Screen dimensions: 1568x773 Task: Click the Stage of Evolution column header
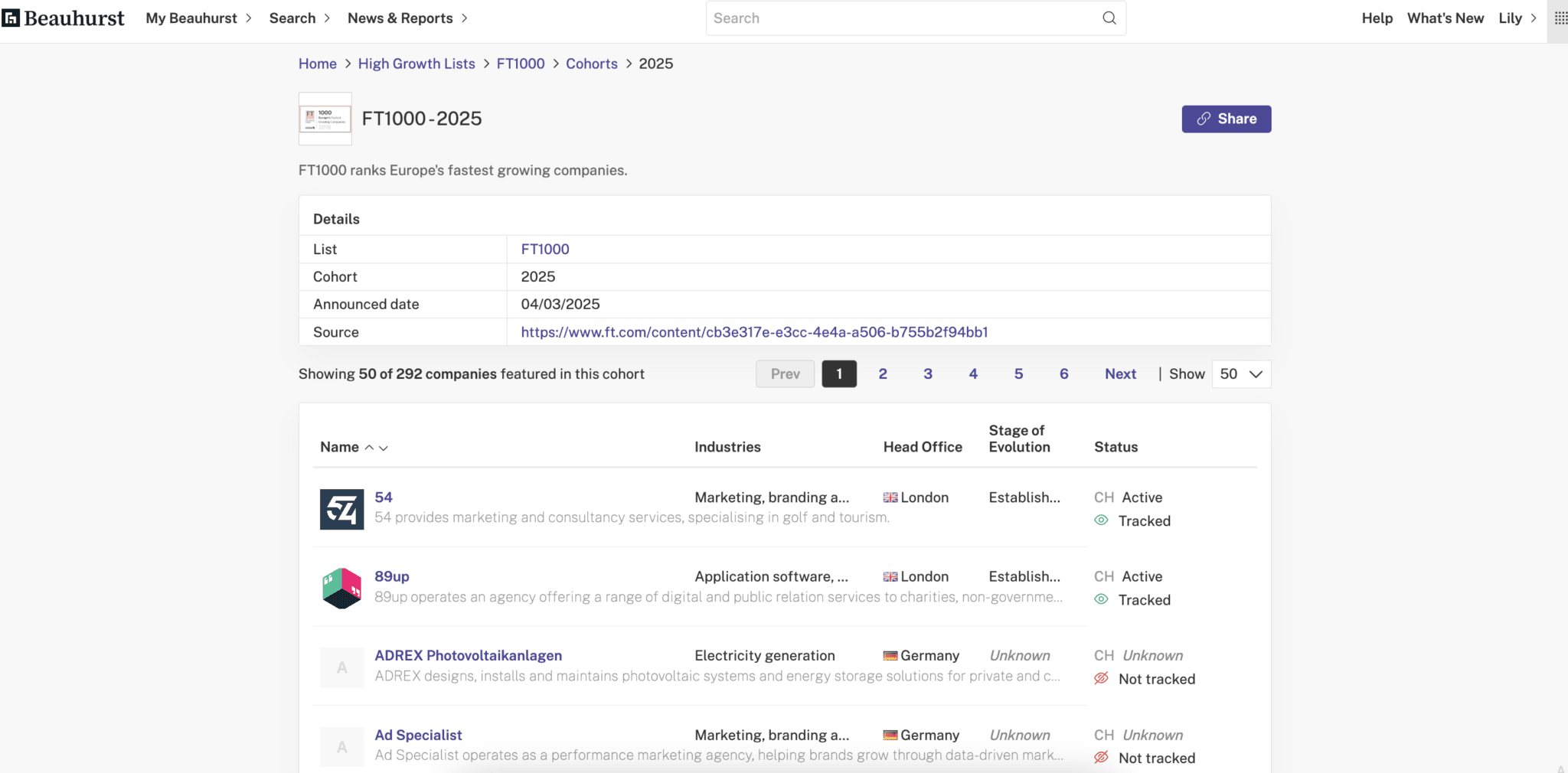pos(1019,439)
